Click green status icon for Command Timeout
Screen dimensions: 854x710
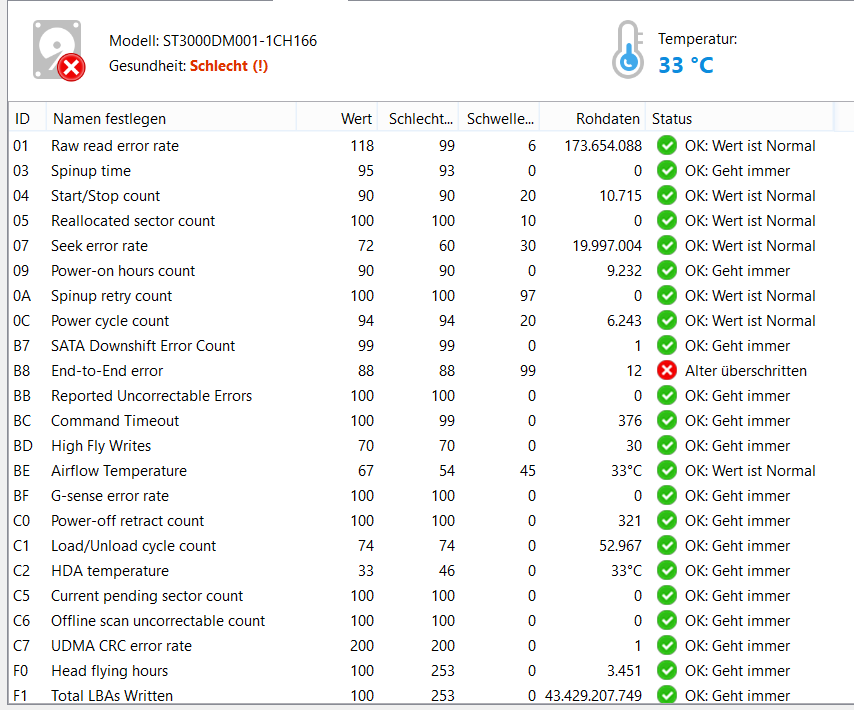tap(667, 421)
